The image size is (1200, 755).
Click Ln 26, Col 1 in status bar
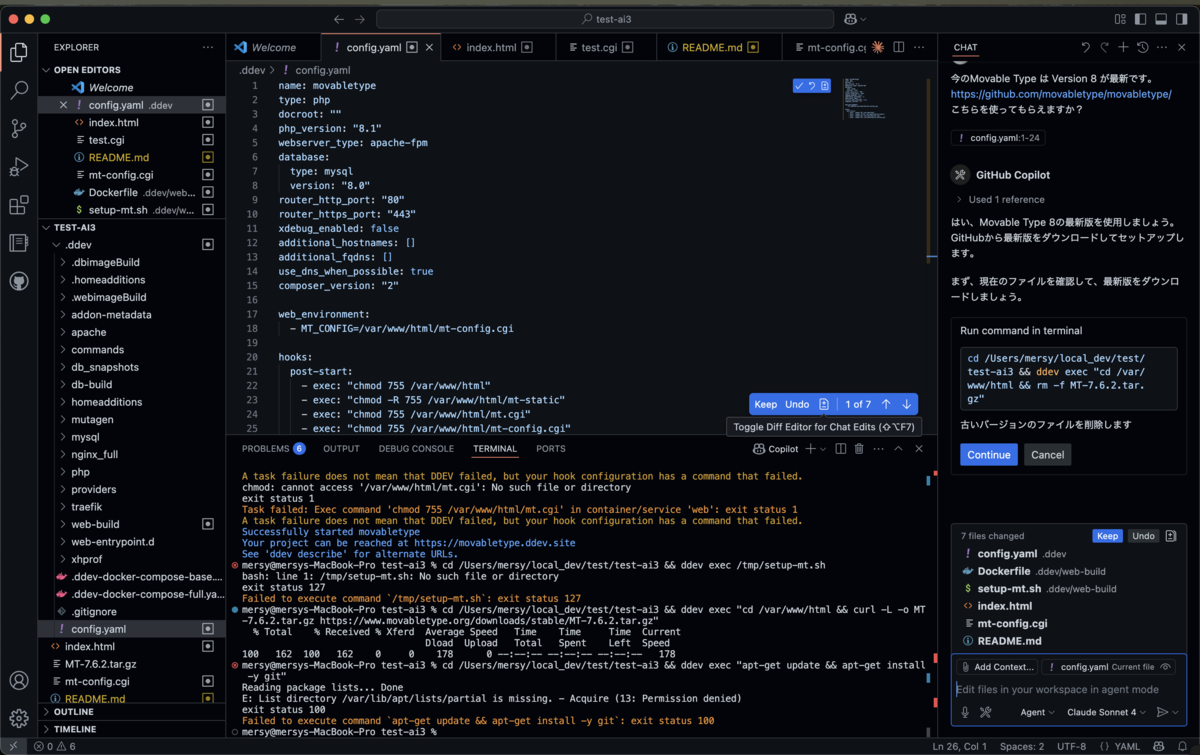(961, 746)
